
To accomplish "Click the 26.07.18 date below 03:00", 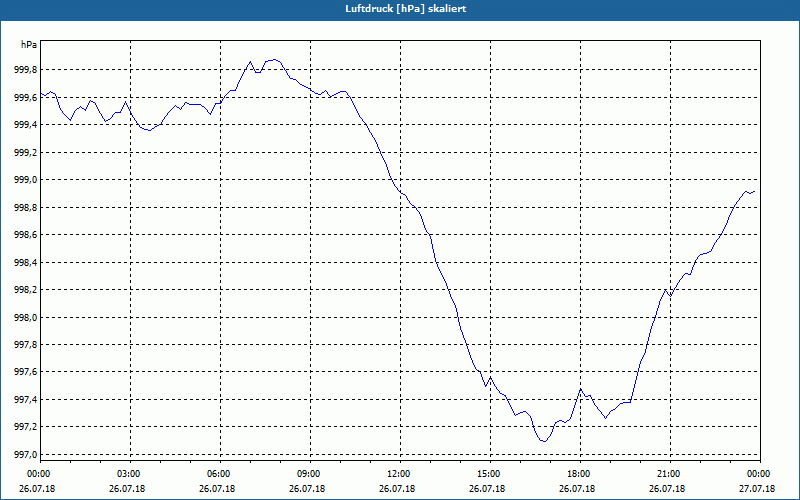I will coord(127,489).
